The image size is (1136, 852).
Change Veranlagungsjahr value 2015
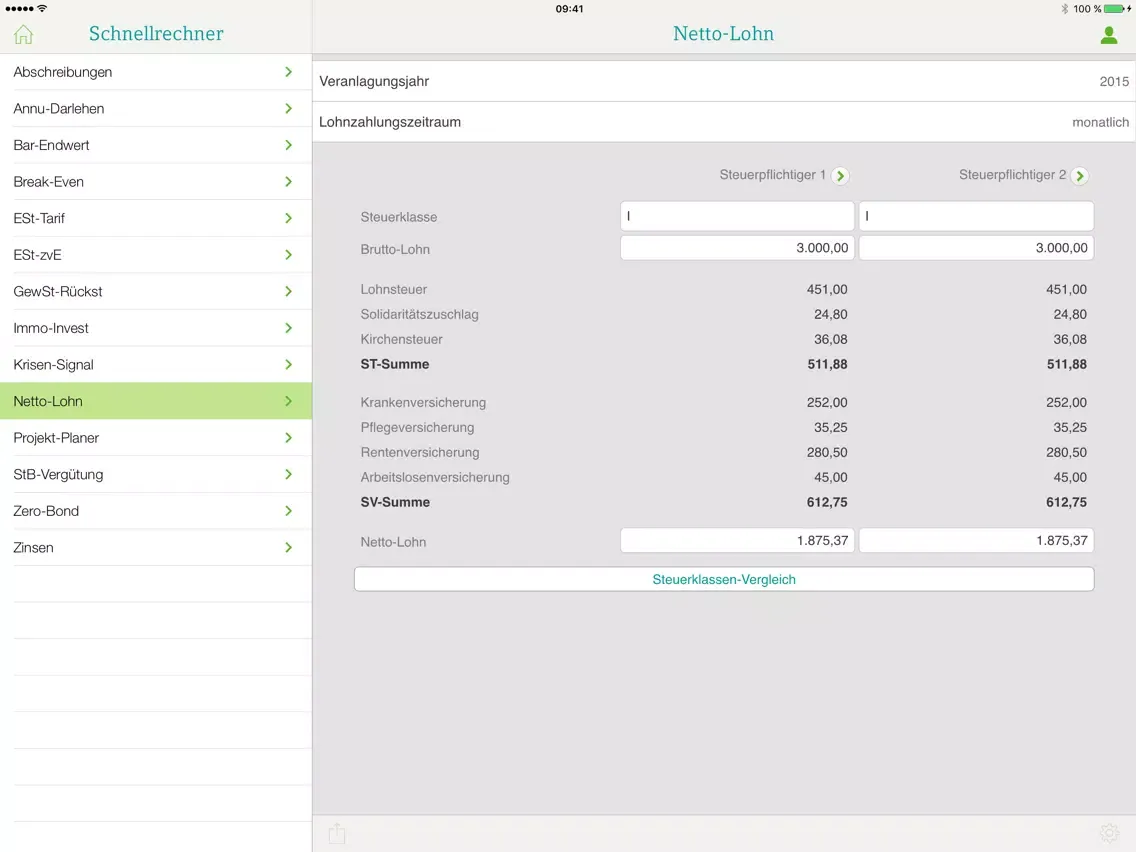click(1114, 82)
